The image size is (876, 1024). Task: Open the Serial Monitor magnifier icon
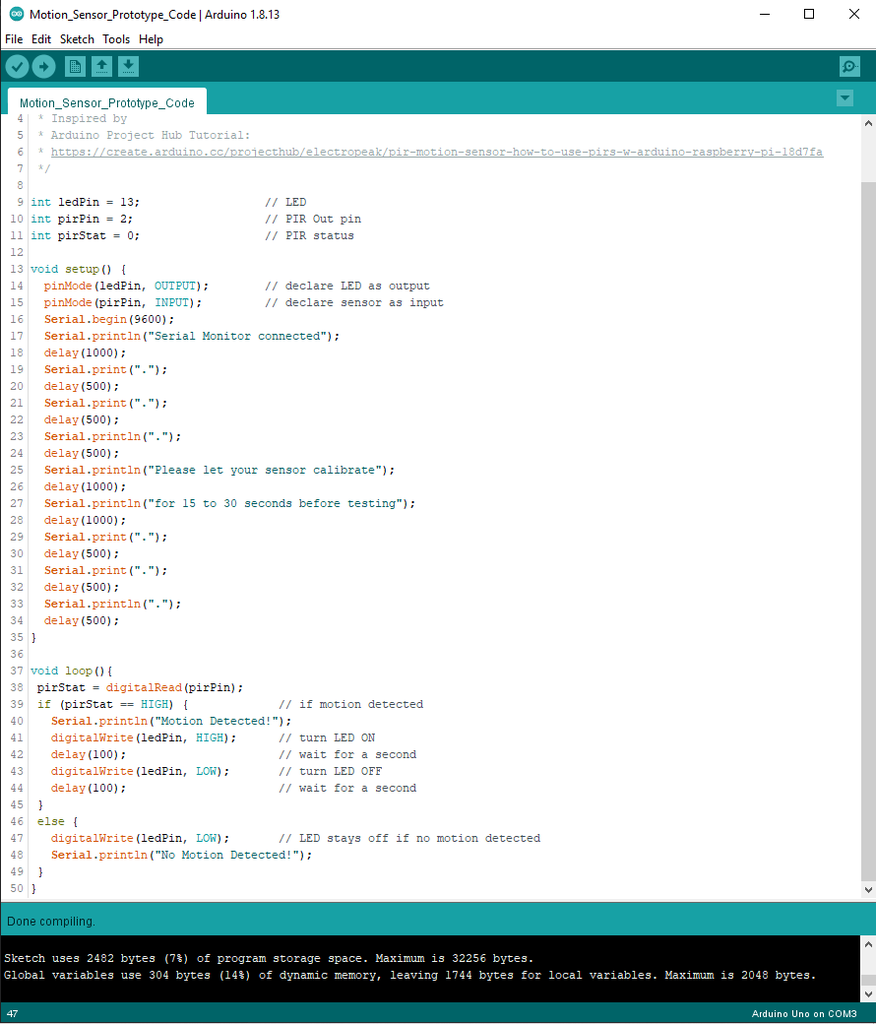[x=849, y=67]
